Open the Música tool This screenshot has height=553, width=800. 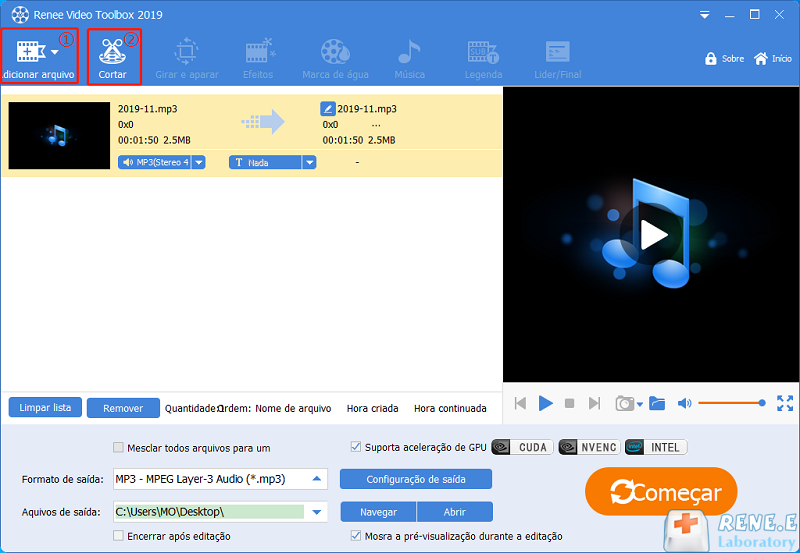pos(409,59)
